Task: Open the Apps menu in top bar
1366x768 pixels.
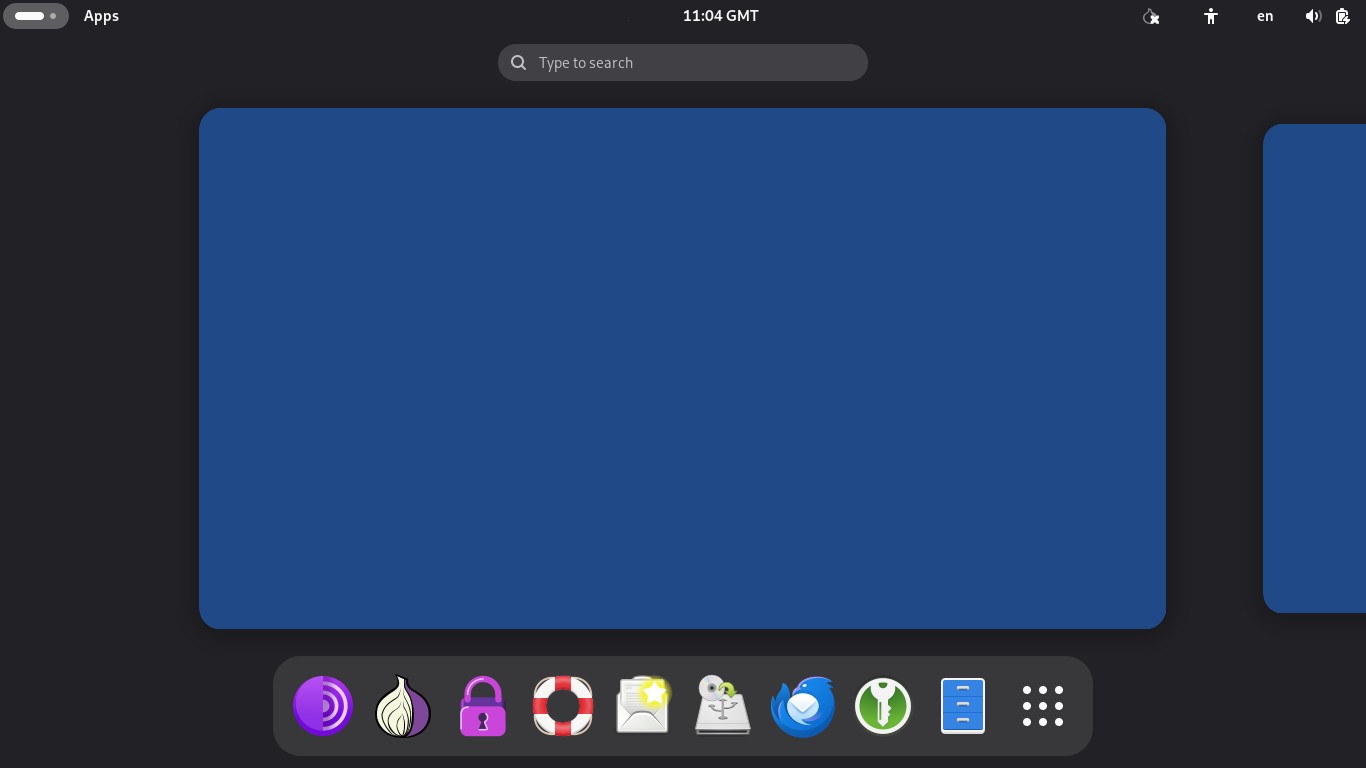Action: coord(101,16)
